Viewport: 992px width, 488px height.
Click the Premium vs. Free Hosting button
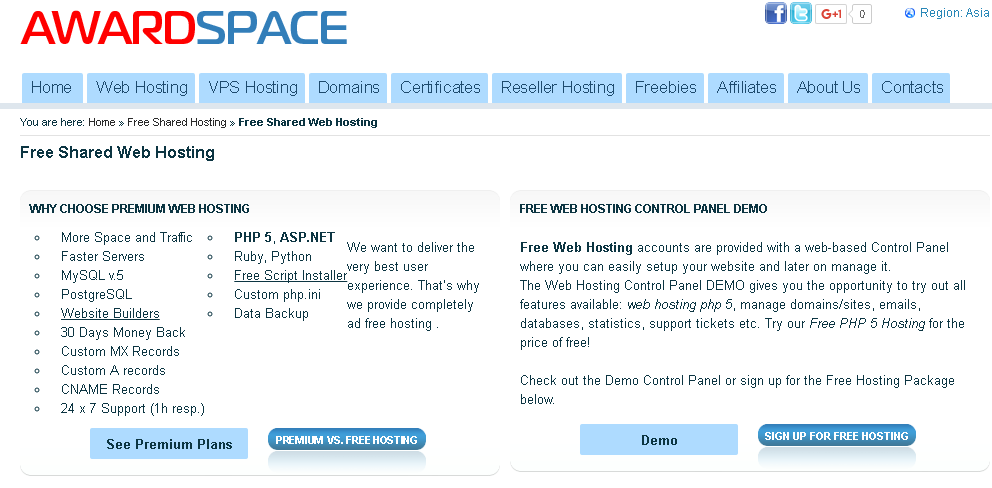coord(347,440)
